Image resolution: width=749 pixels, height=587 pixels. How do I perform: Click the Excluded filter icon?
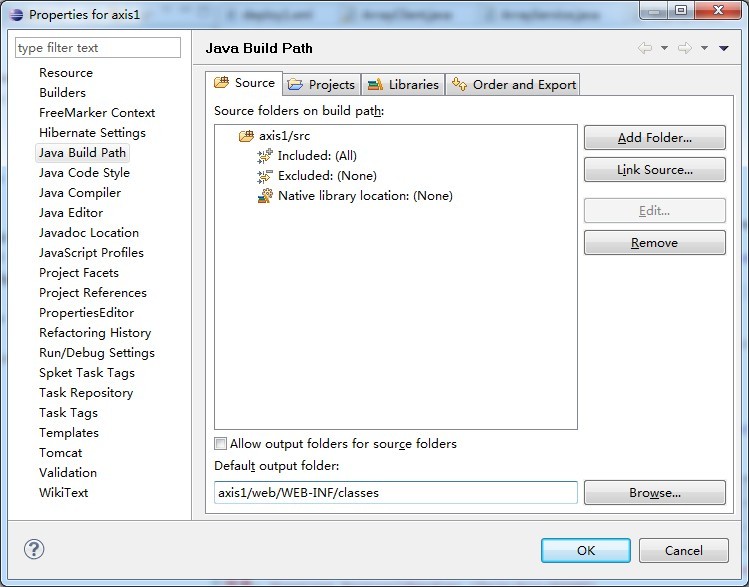coord(265,176)
